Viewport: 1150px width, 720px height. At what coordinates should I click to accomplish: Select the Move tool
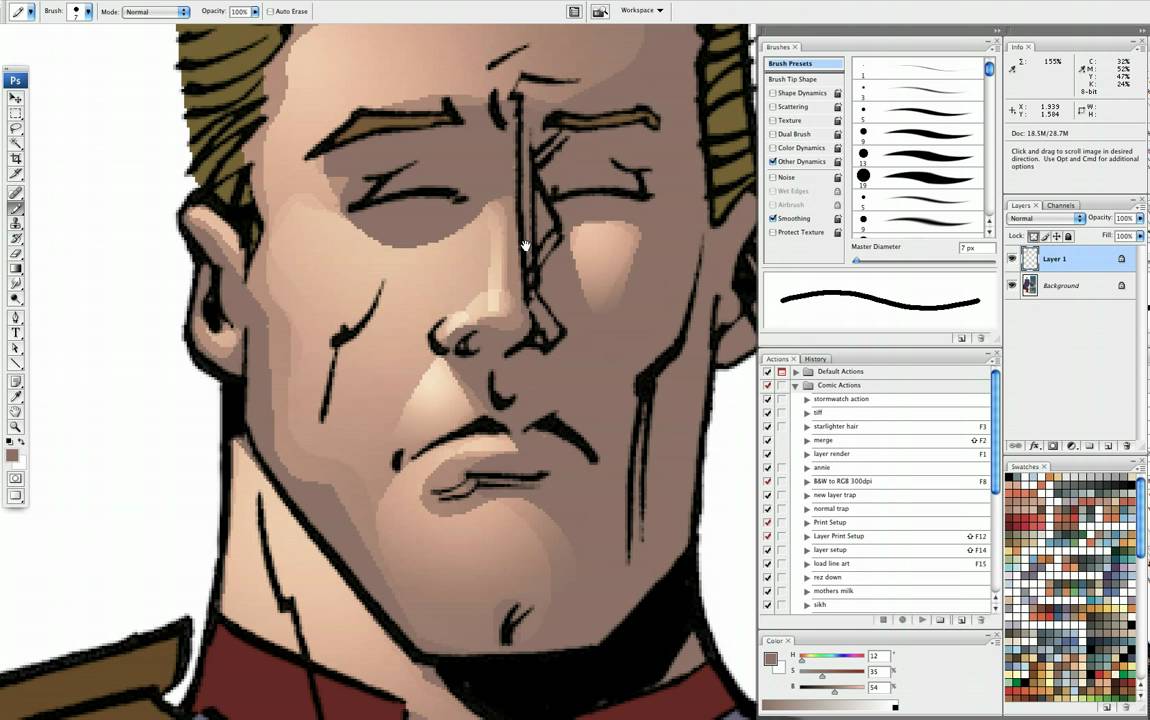point(15,98)
